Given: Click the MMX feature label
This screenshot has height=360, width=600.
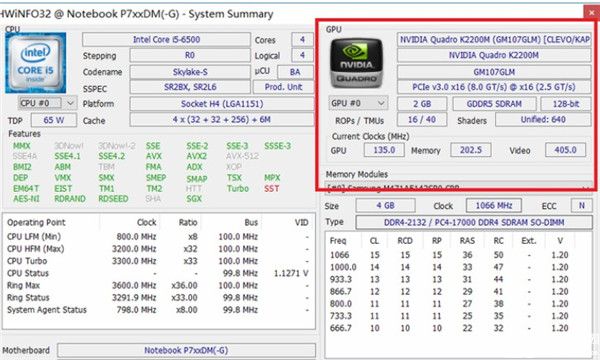Looking at the screenshot, I should [21, 146].
